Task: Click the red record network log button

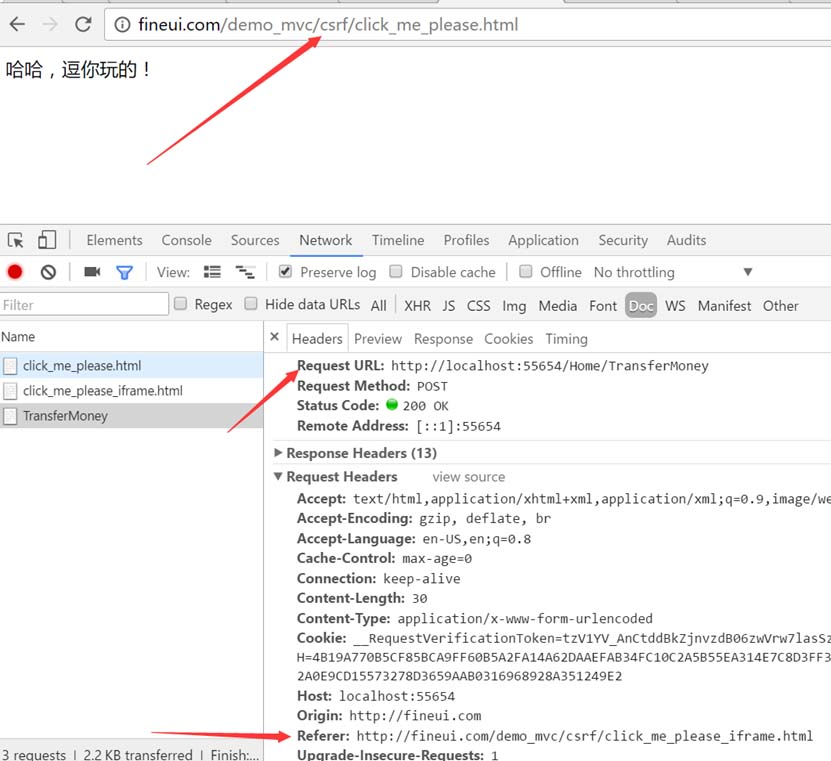Action: pyautogui.click(x=15, y=272)
